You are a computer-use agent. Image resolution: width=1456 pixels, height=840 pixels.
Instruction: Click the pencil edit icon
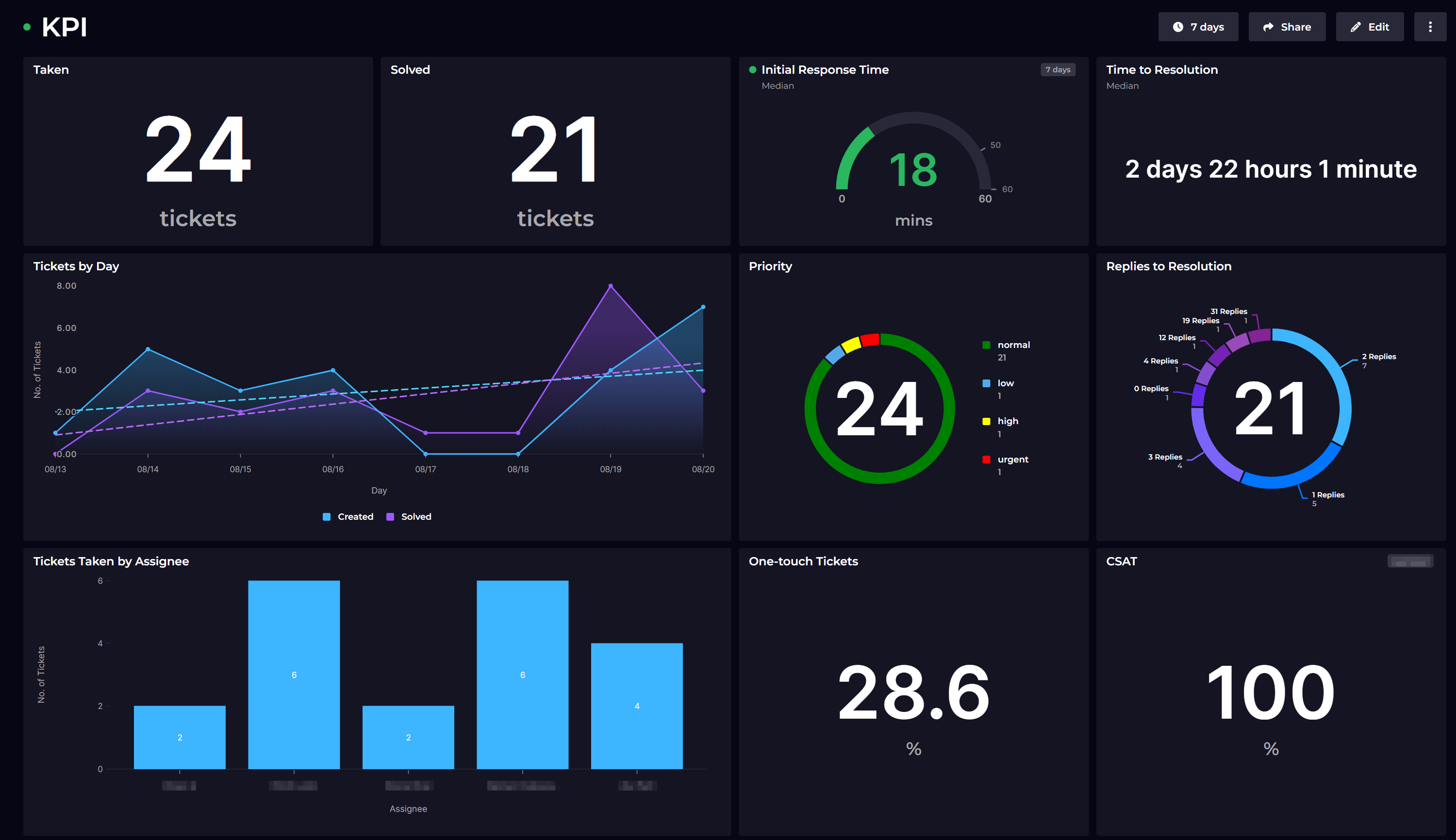(1356, 27)
